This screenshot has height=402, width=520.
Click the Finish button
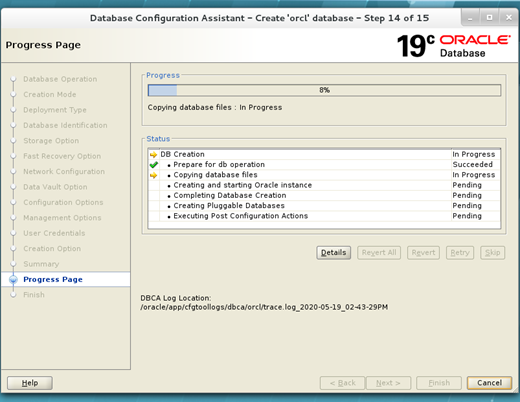point(439,383)
